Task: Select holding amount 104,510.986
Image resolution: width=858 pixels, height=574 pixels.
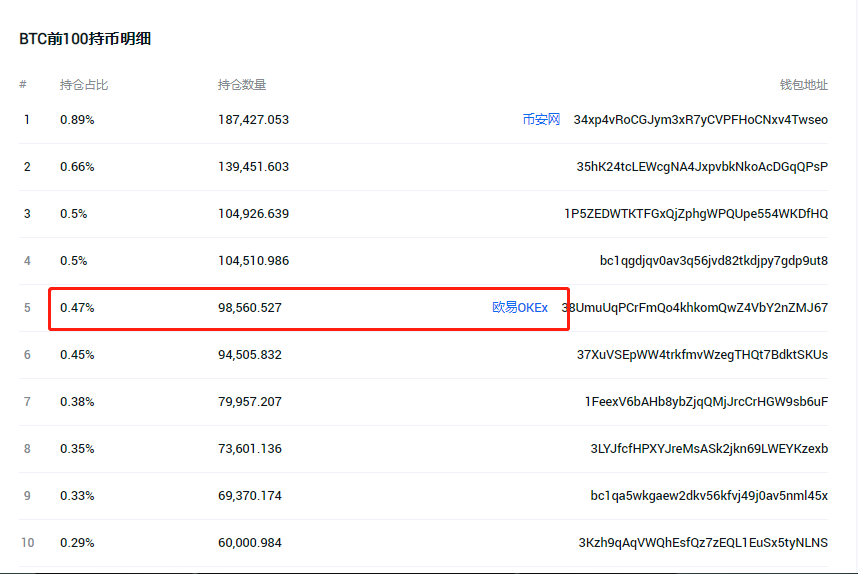Action: pos(253,261)
